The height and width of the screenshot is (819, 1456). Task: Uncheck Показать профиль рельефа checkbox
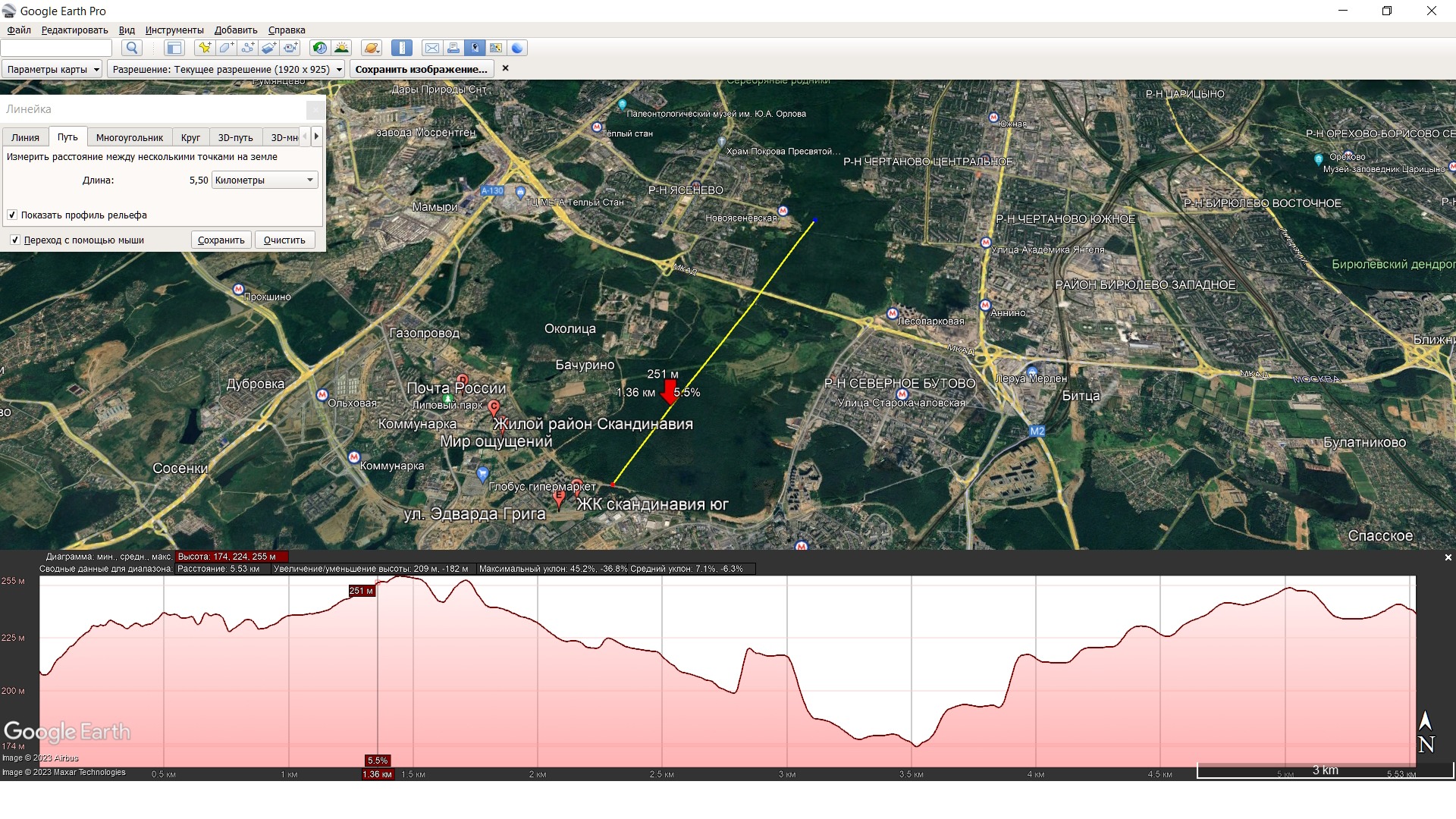tap(12, 215)
